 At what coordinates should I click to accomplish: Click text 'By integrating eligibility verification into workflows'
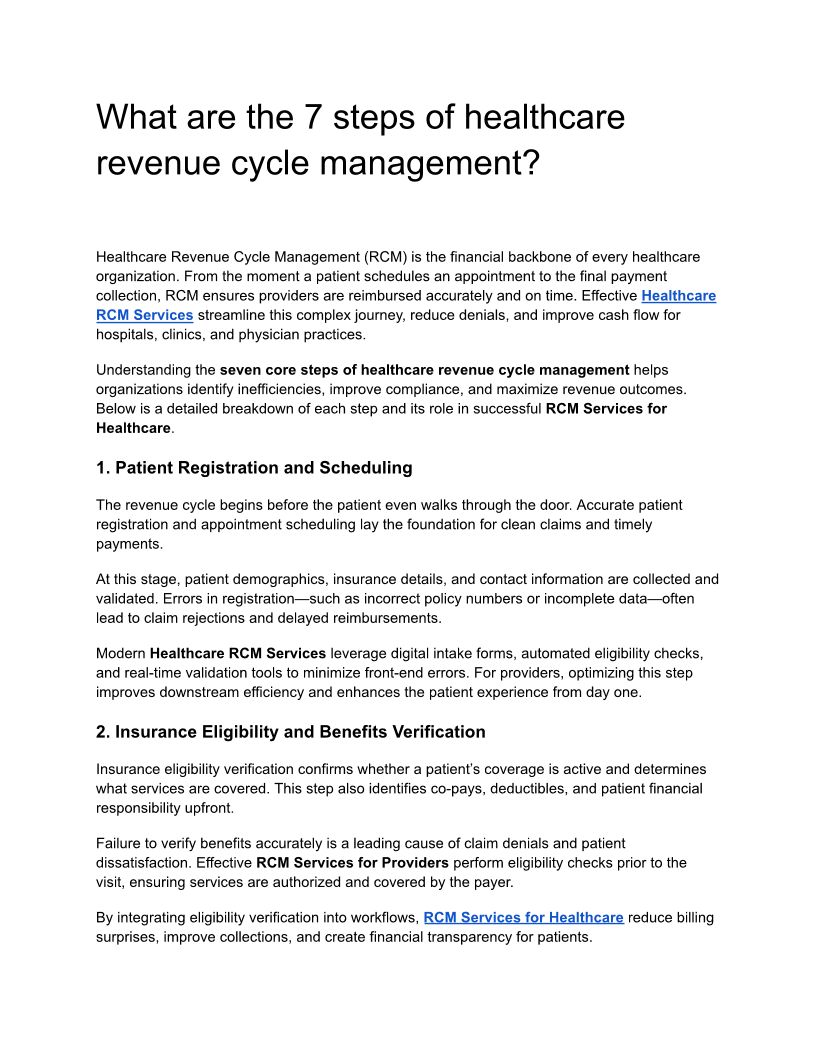coord(258,917)
